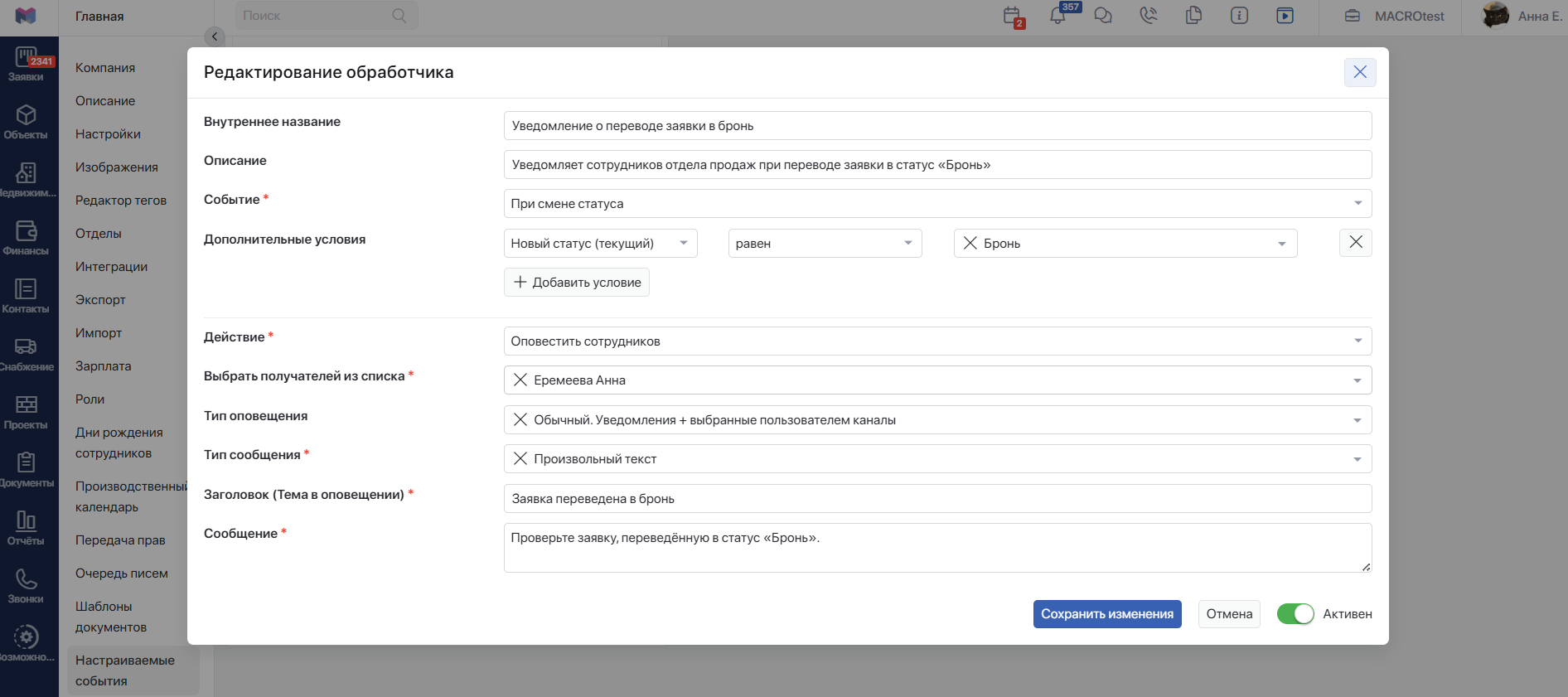
Task: Open the Отчёты sidebar icon
Action: click(x=26, y=529)
